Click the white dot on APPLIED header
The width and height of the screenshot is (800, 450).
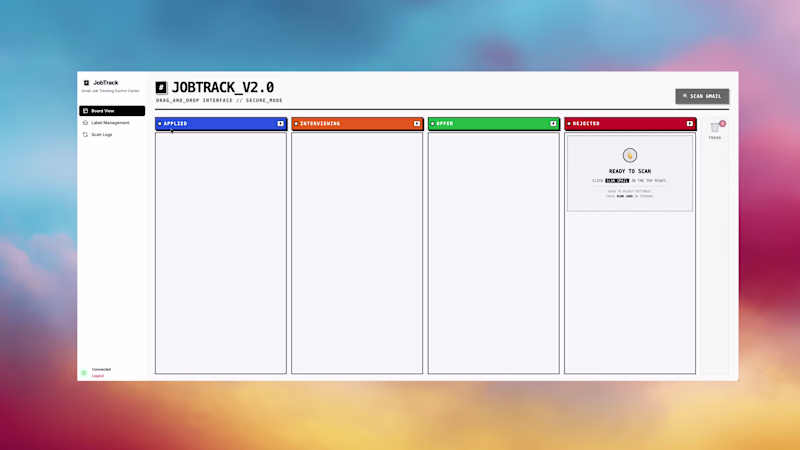click(160, 123)
